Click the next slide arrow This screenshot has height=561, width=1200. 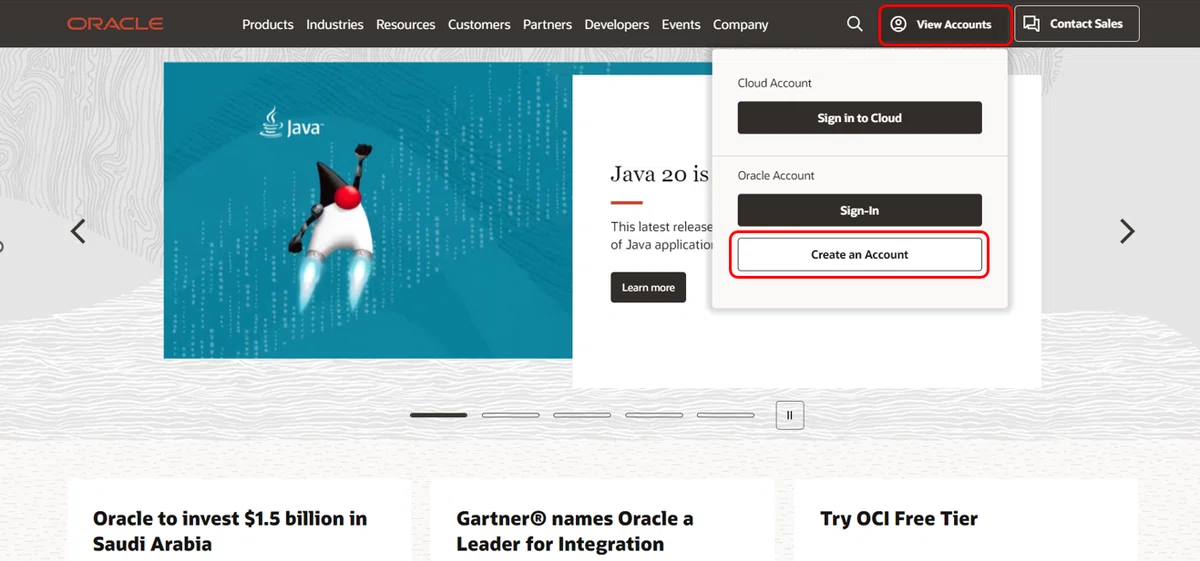point(1127,232)
